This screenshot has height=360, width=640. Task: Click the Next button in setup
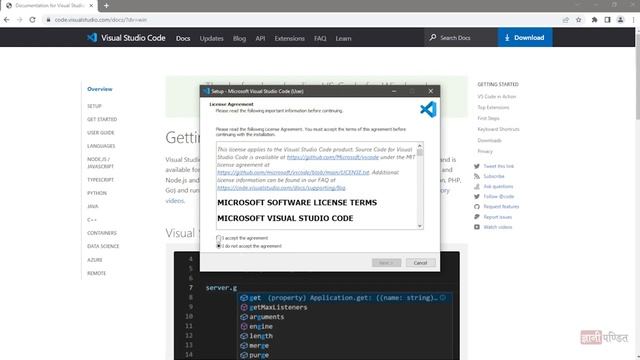pyautogui.click(x=387, y=263)
